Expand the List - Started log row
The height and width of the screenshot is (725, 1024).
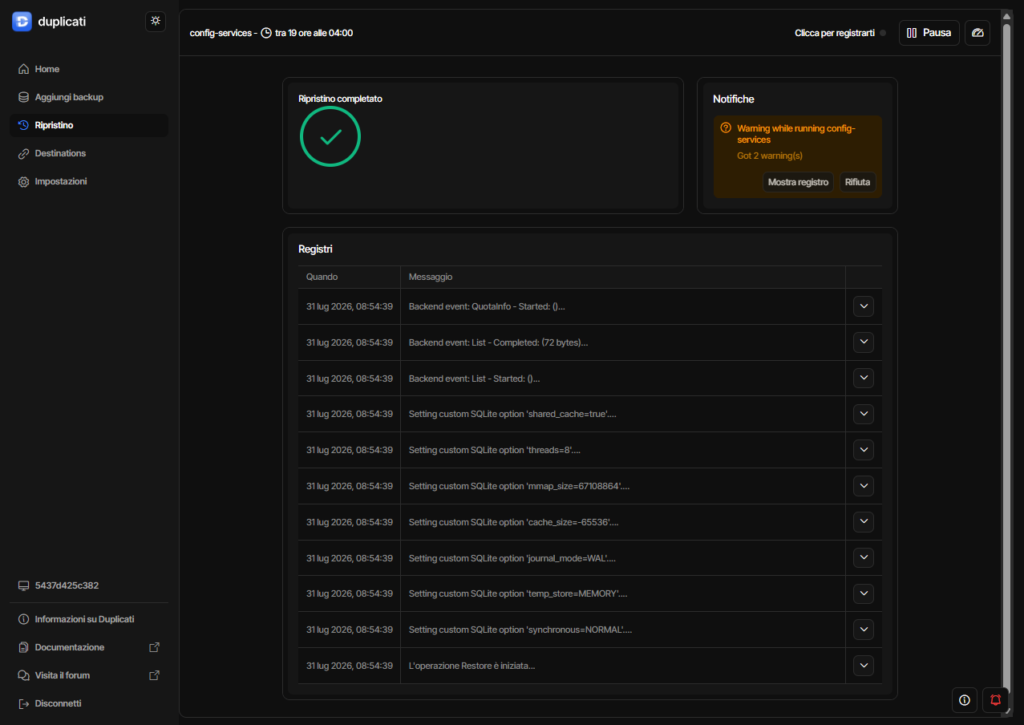coord(863,378)
